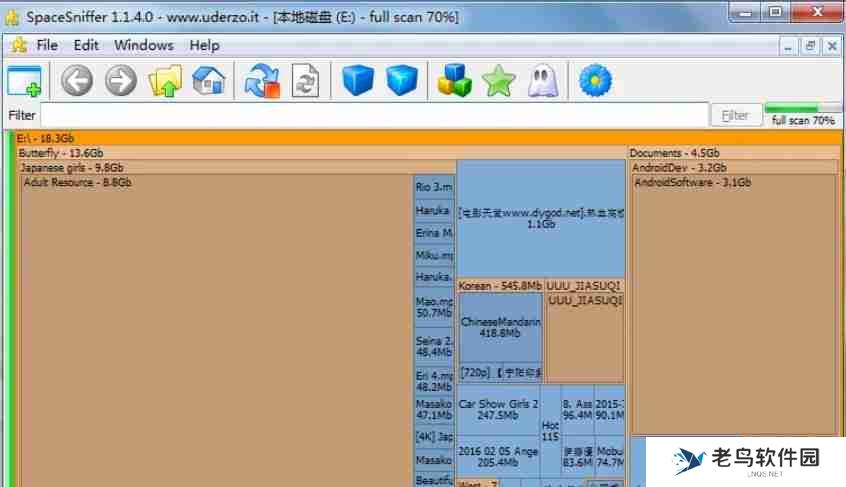
Task: Select the Beautifu file block
Action: click(x=434, y=479)
